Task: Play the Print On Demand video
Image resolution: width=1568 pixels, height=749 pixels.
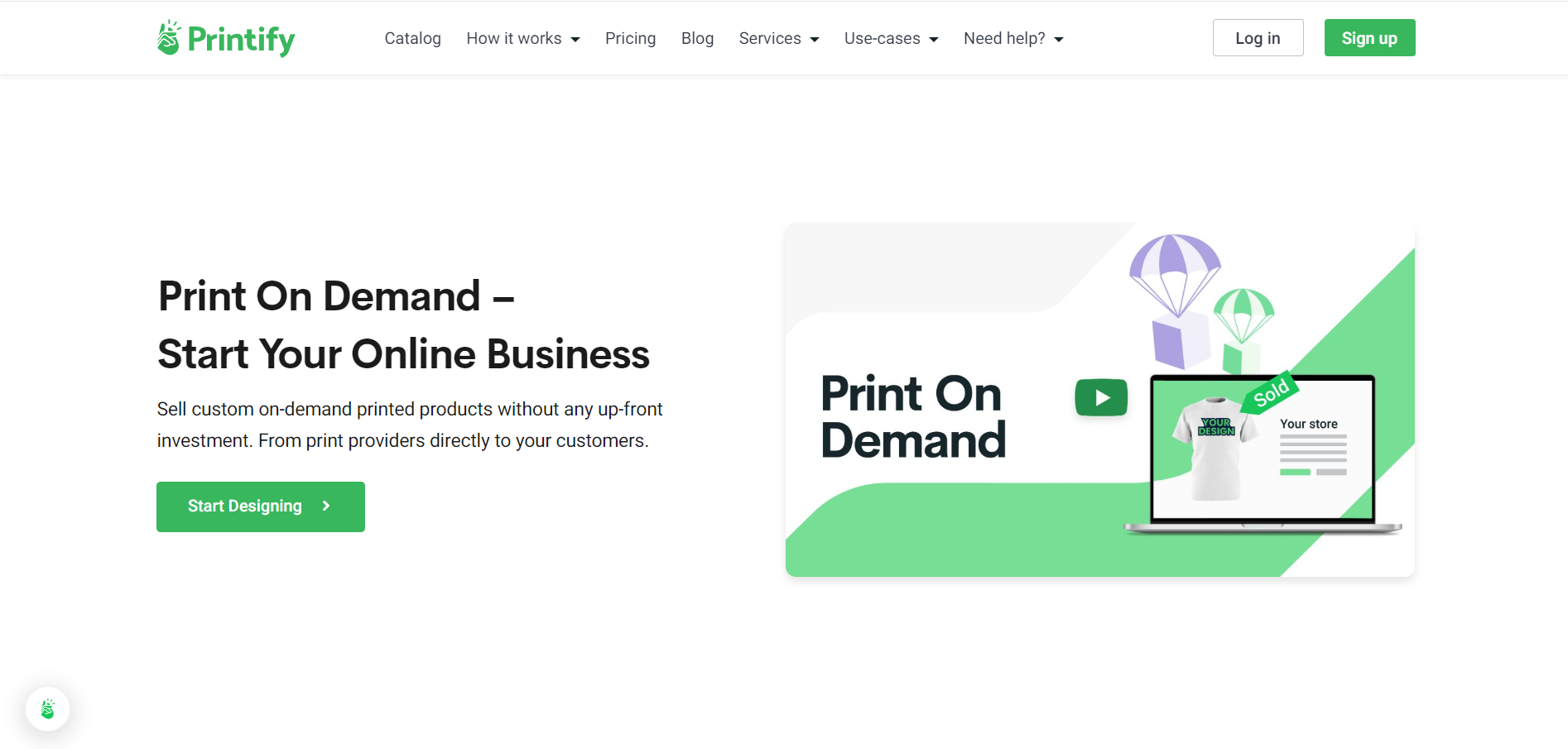Action: click(1101, 397)
